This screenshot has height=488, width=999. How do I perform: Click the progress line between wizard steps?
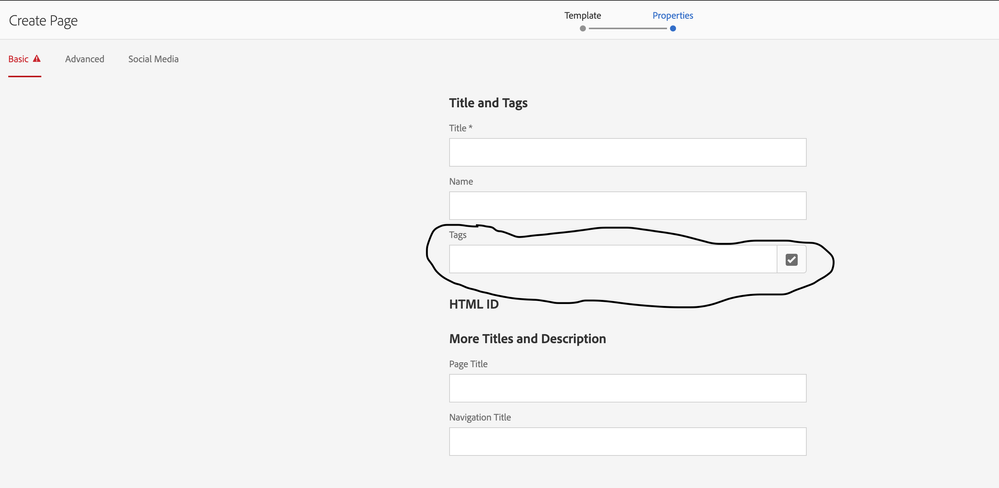(x=627, y=29)
